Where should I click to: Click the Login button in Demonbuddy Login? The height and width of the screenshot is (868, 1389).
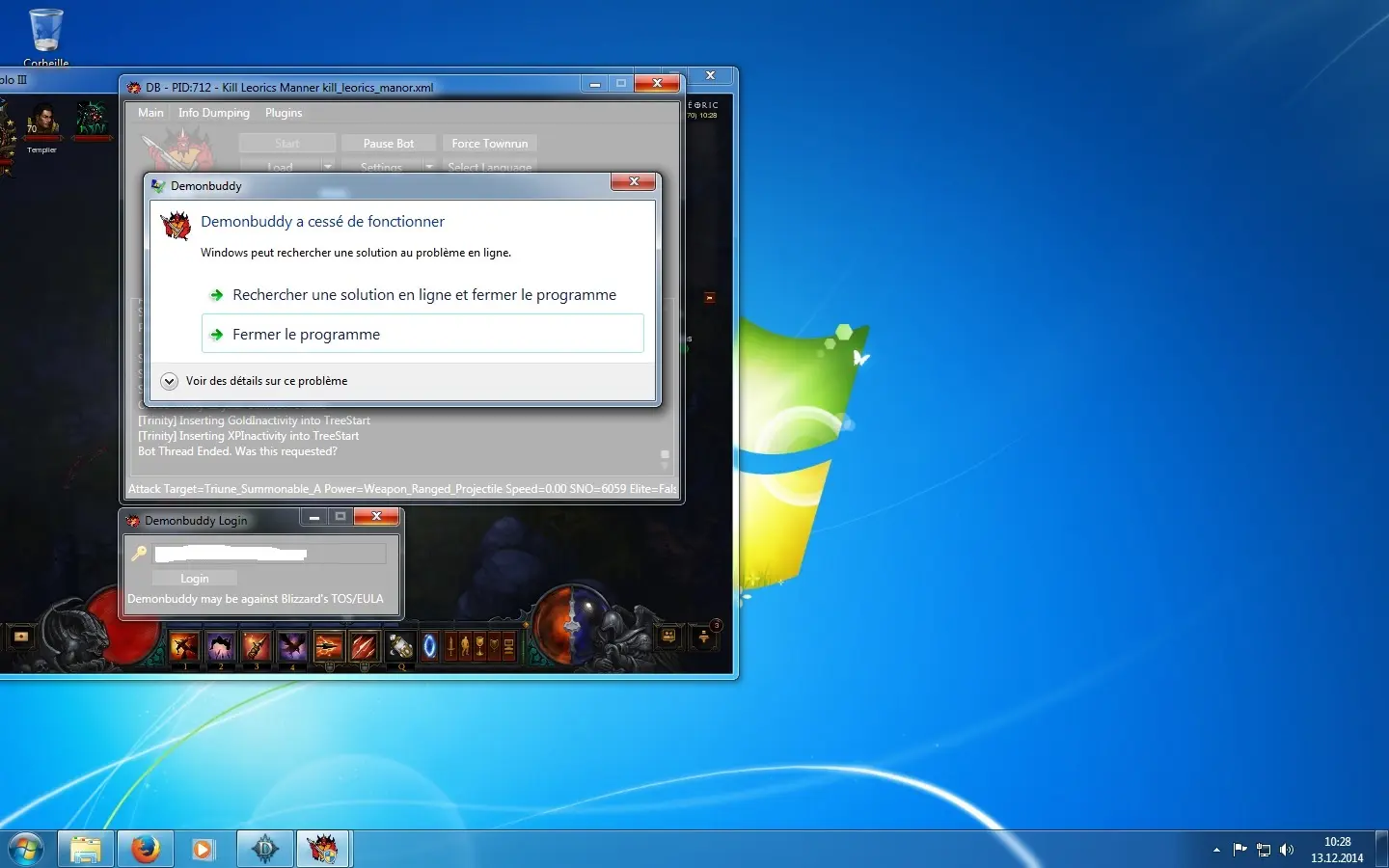[194, 578]
